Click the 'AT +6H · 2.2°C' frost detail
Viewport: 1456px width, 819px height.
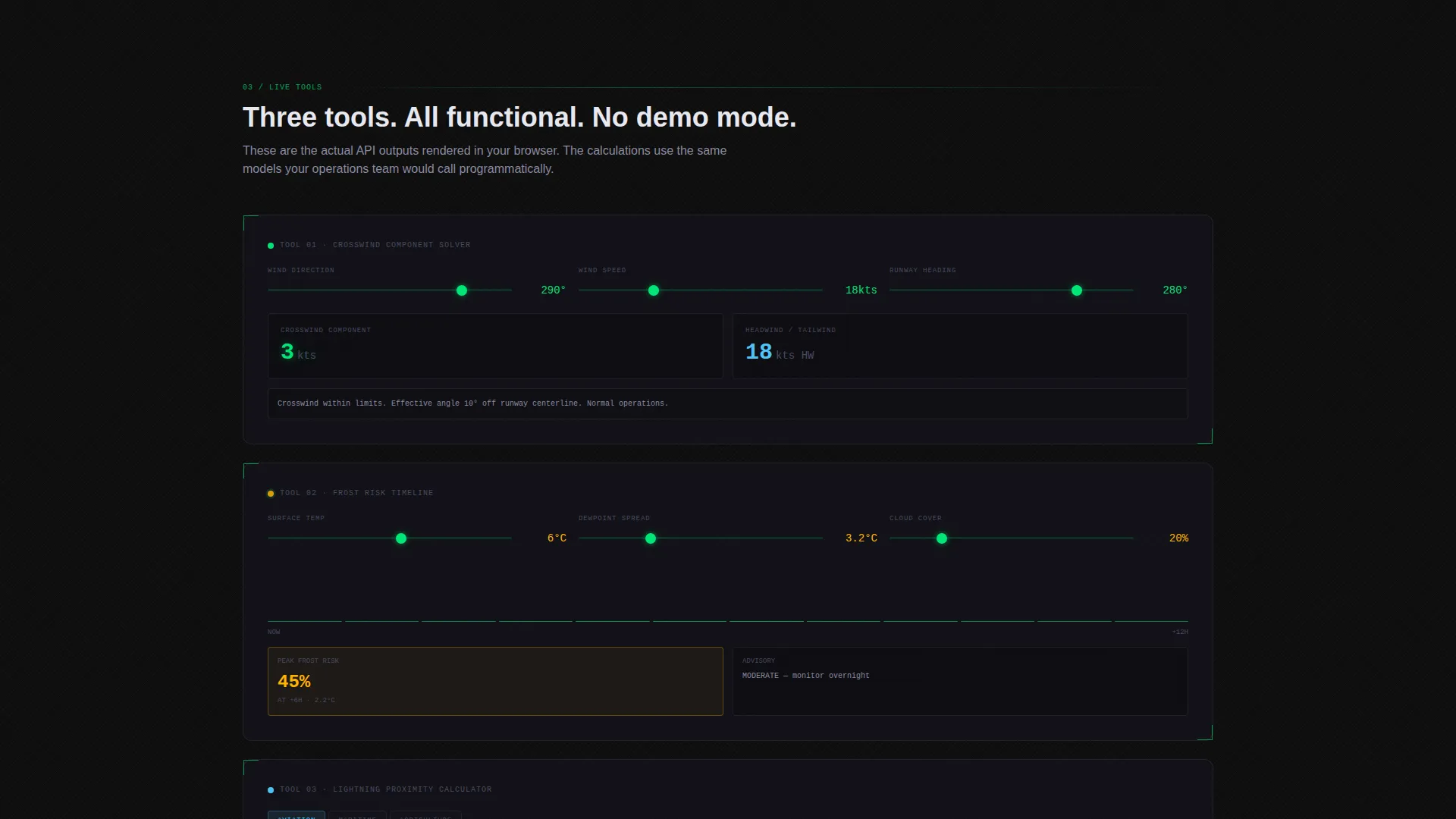coord(306,701)
